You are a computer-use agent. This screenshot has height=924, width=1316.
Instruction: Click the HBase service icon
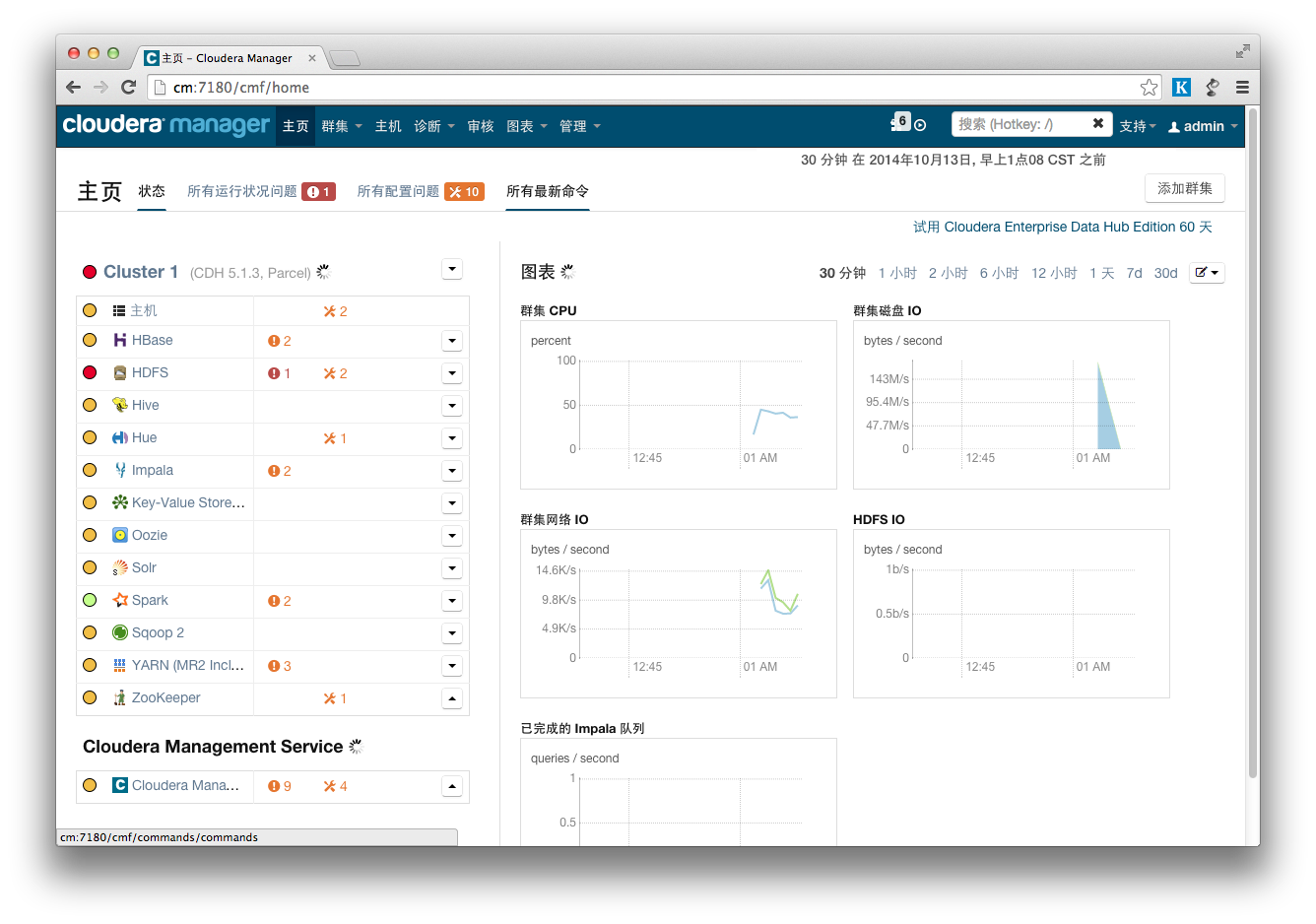[119, 340]
